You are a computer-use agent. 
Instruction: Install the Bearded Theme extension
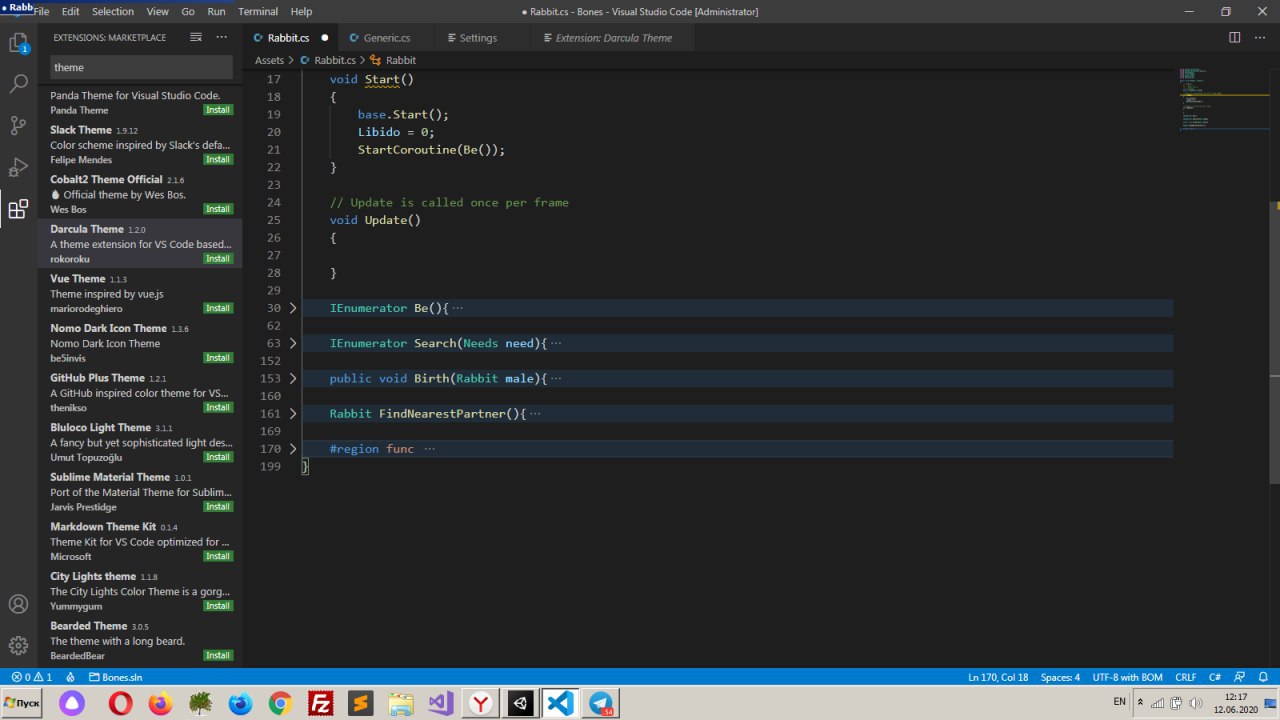pyautogui.click(x=218, y=655)
